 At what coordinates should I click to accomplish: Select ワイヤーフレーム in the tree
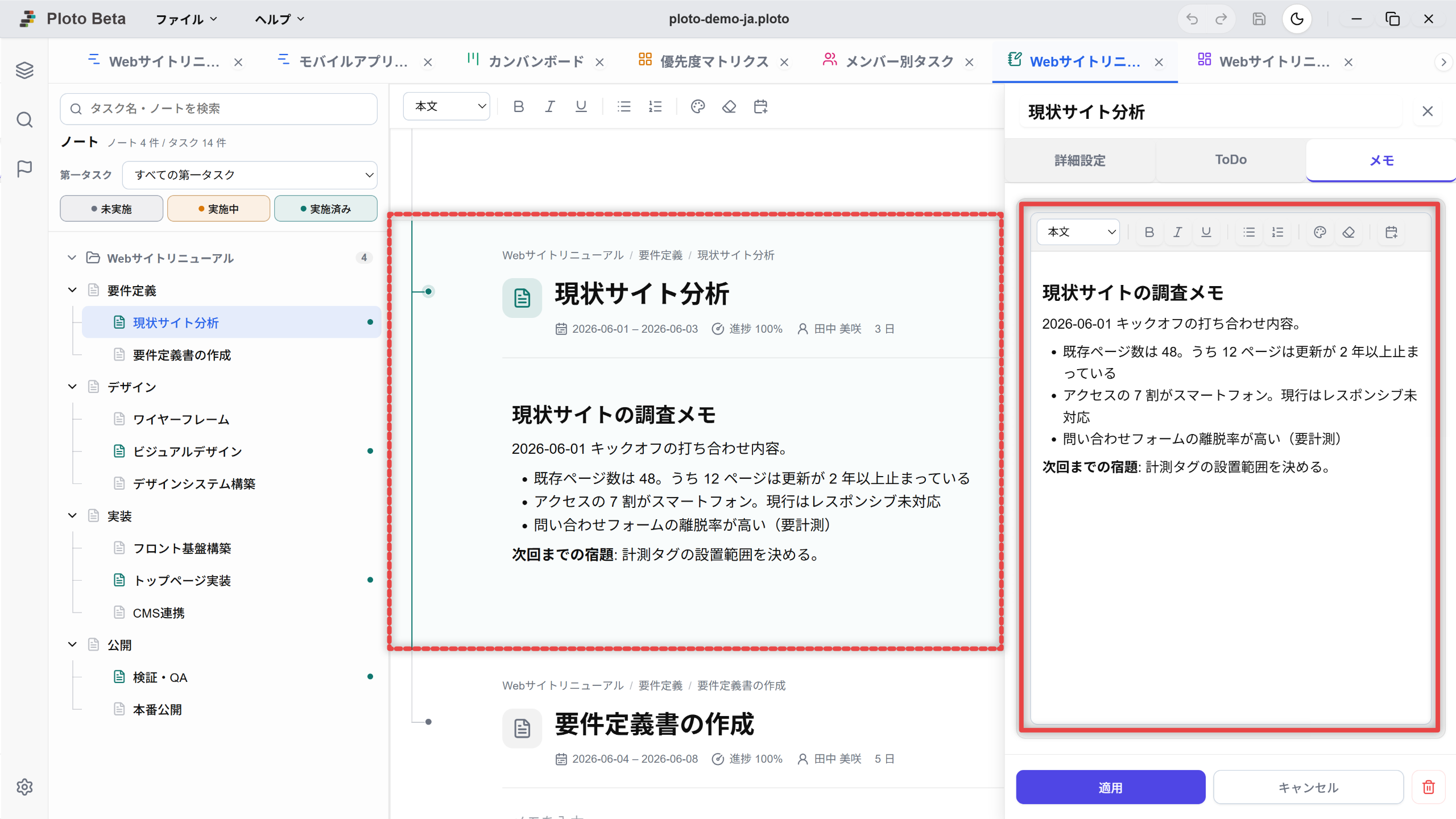point(231,419)
